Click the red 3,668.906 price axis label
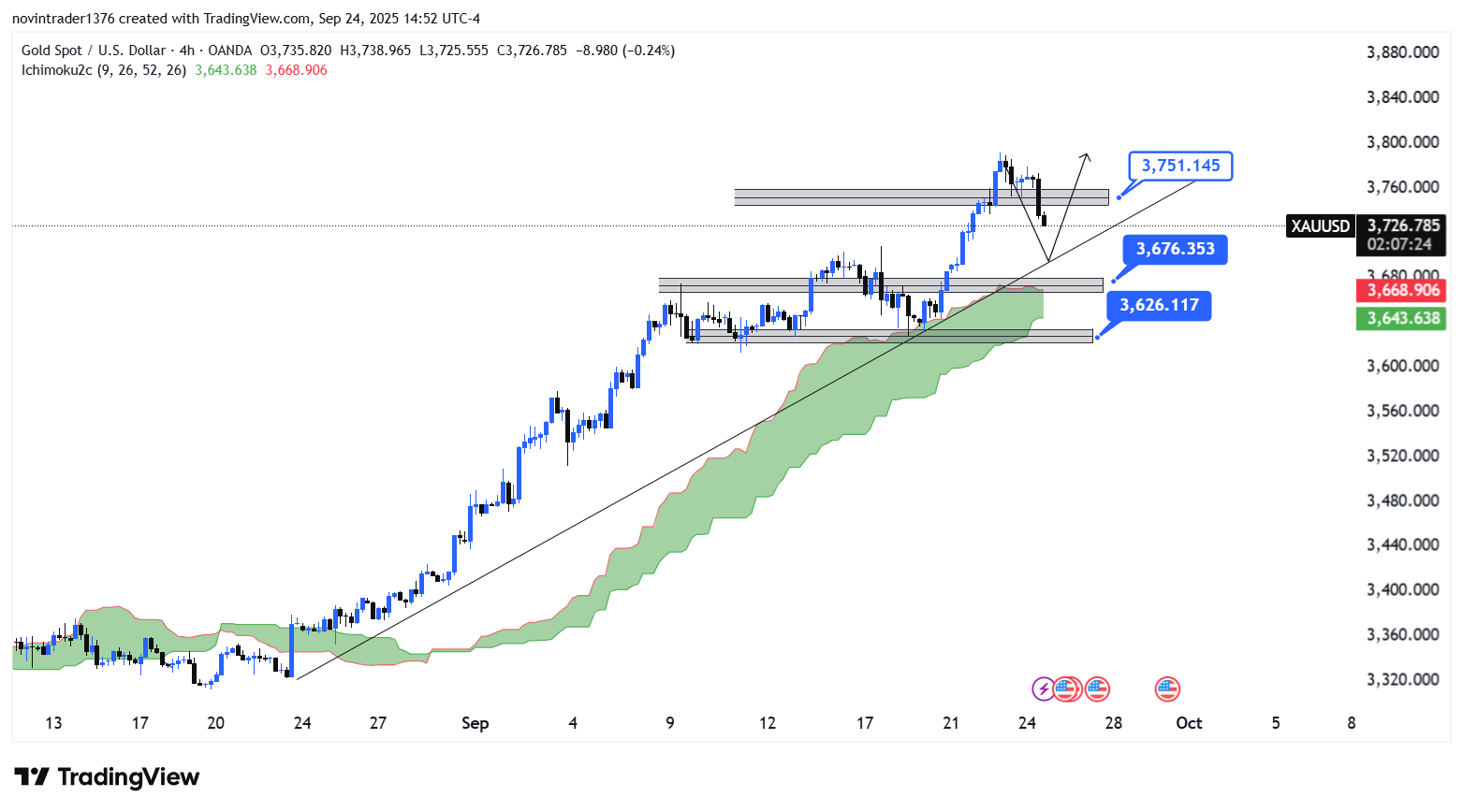The width and height of the screenshot is (1463, 812). [1401, 290]
